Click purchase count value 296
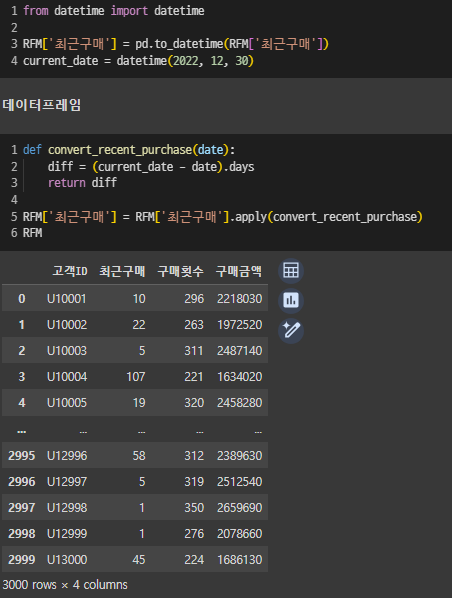This screenshot has width=452, height=598. click(194, 299)
